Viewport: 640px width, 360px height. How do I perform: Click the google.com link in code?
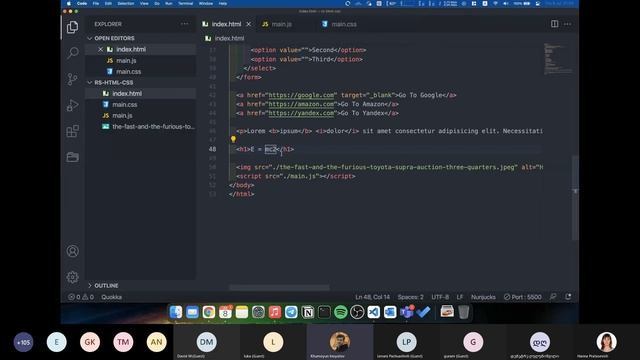point(301,95)
